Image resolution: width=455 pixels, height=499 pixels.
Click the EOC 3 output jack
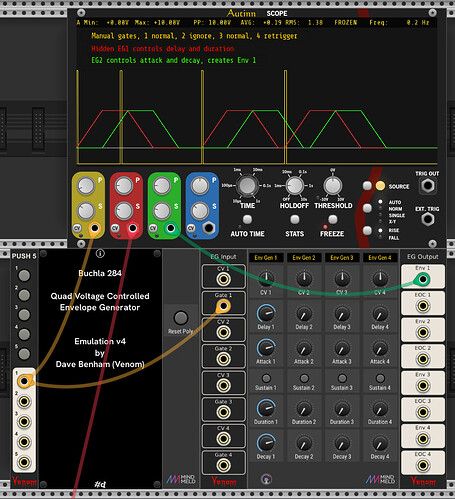click(423, 412)
